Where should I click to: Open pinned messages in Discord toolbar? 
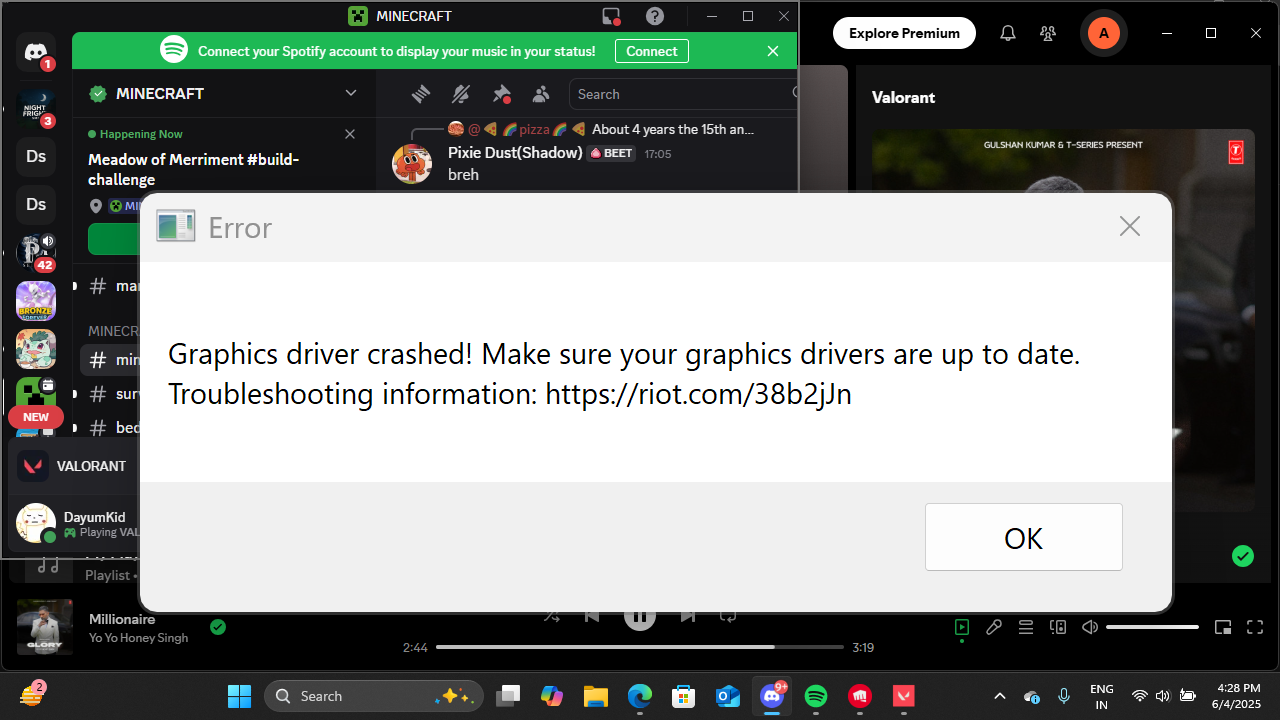tap(501, 94)
